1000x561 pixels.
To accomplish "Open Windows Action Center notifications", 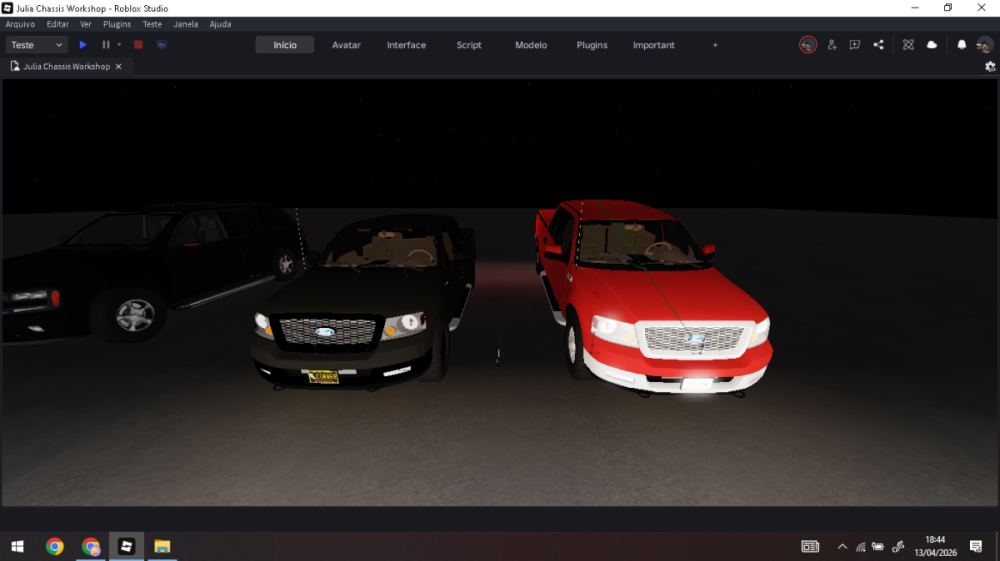I will coord(976,546).
